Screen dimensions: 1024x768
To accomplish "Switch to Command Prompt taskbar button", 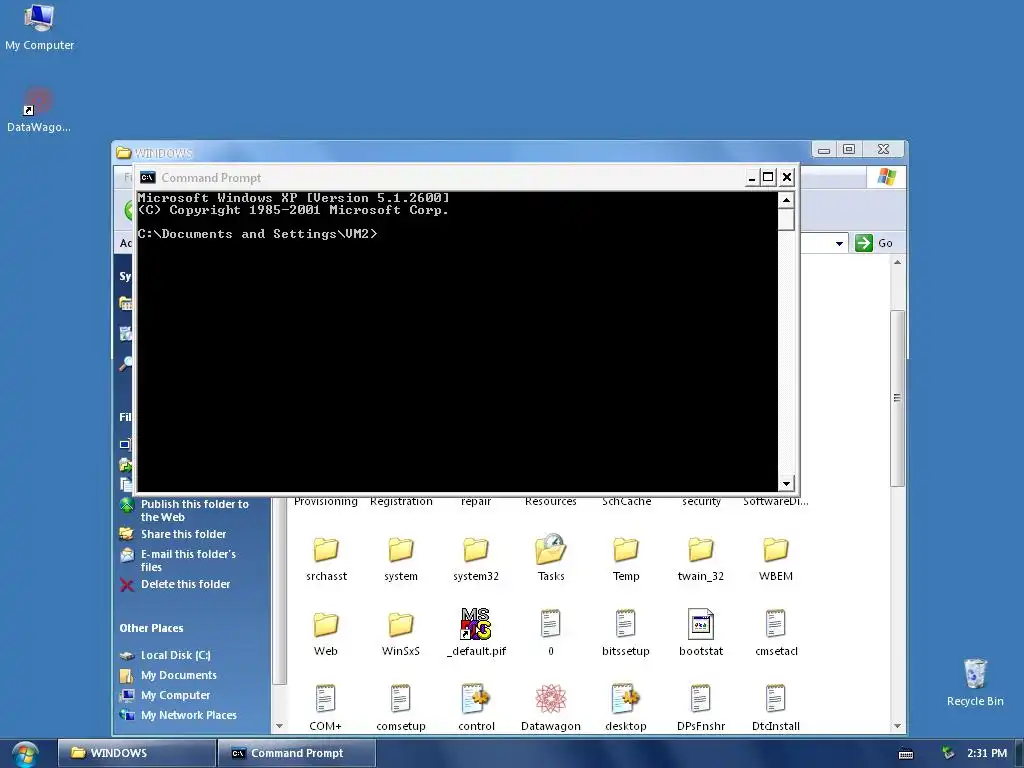I will 296,753.
